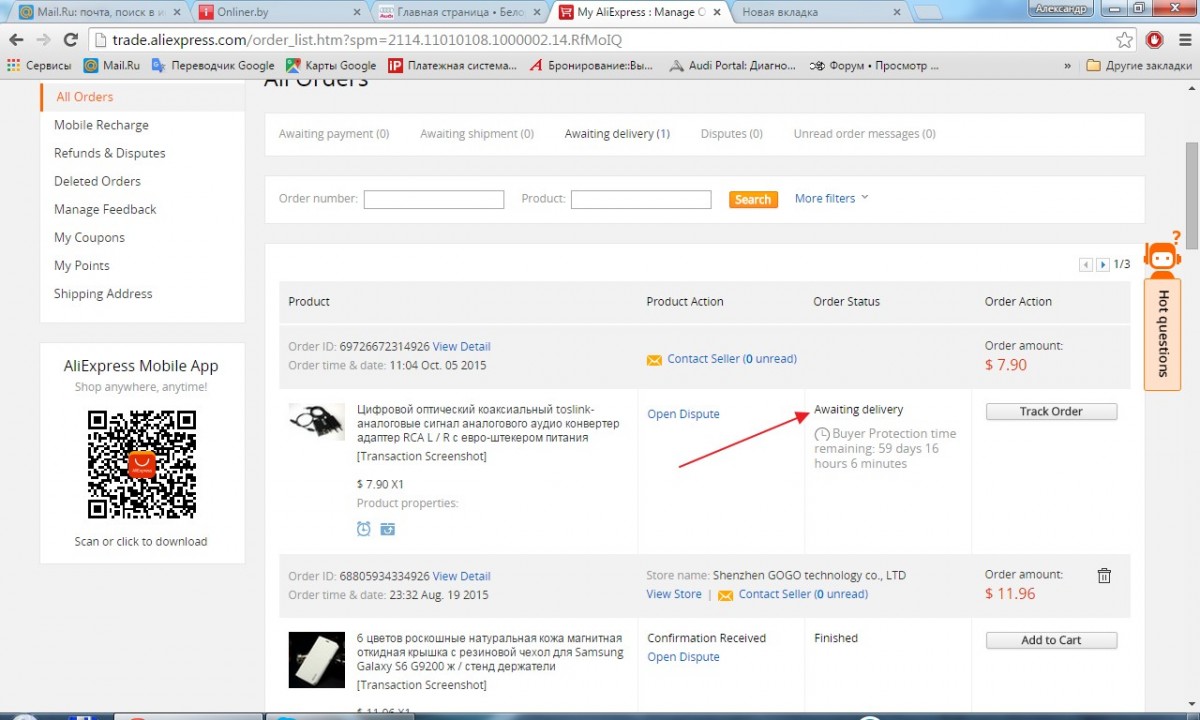Open the Сервисы apps bookmark

click(x=39, y=65)
